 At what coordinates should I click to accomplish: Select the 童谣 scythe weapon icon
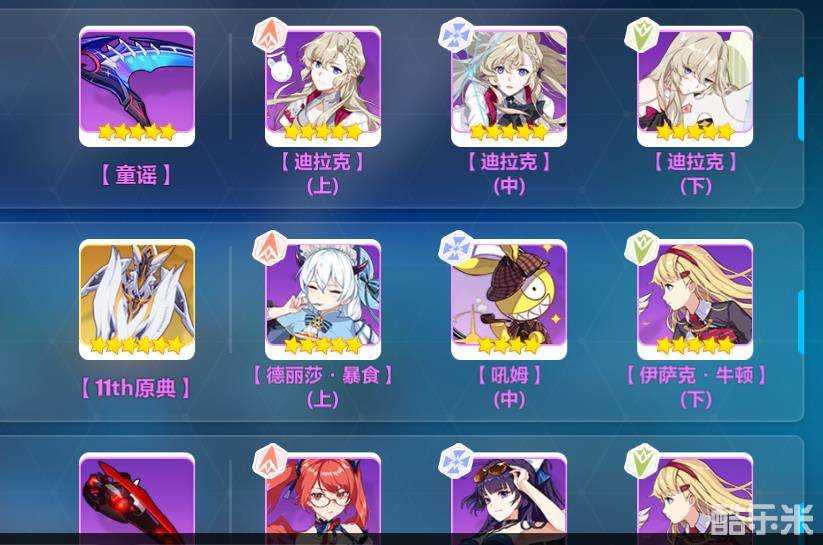pos(137,86)
